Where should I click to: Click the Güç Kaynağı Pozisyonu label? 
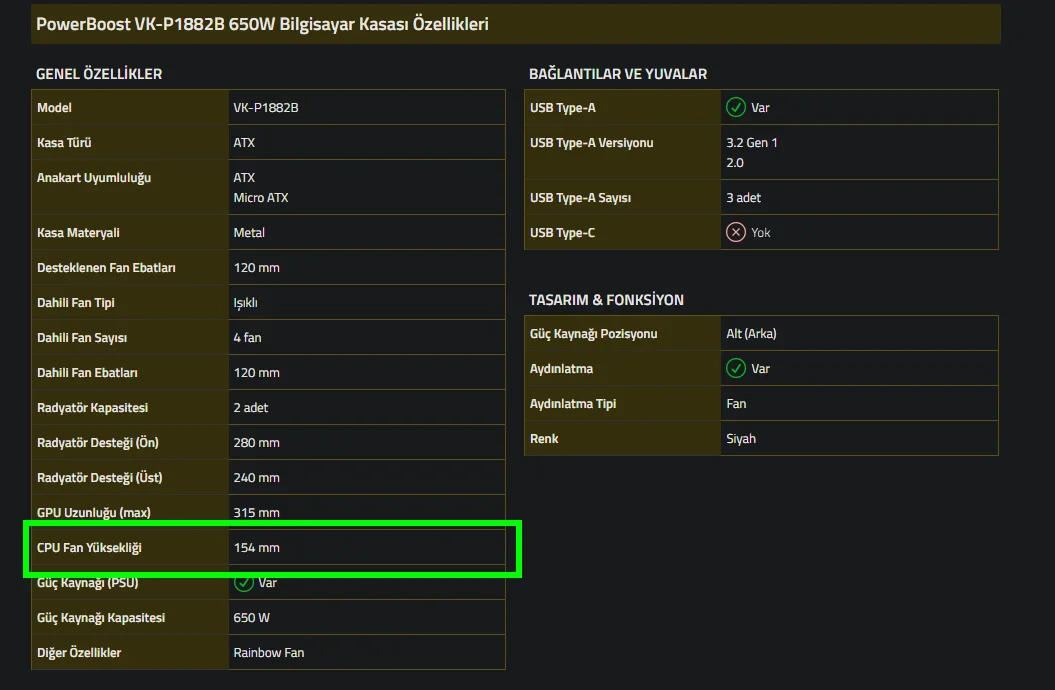pos(593,334)
